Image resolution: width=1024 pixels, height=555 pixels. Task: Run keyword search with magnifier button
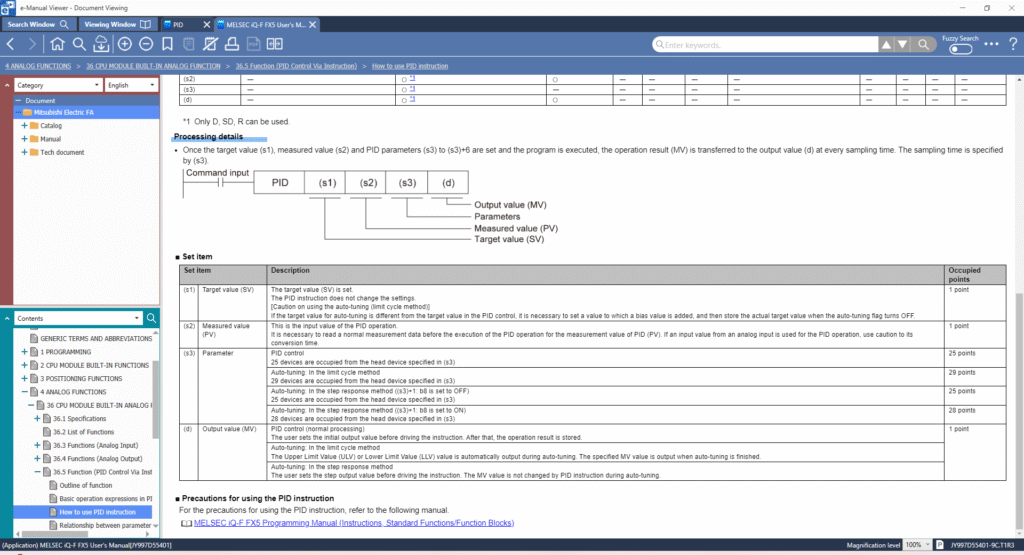[x=923, y=44]
